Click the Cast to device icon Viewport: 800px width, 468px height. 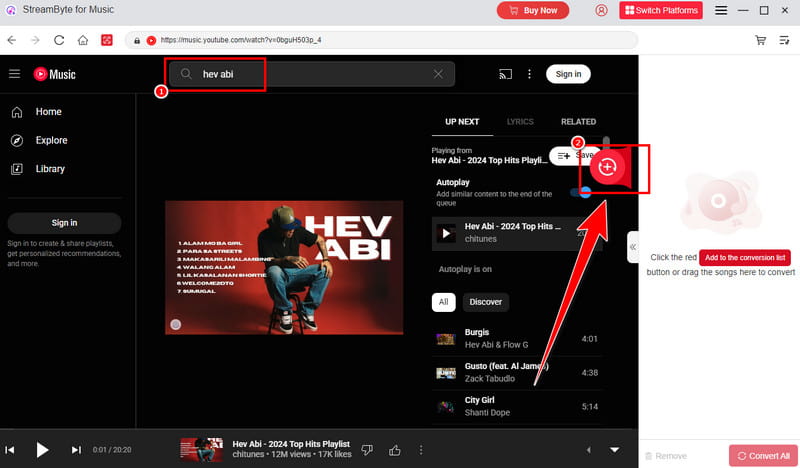pos(505,75)
